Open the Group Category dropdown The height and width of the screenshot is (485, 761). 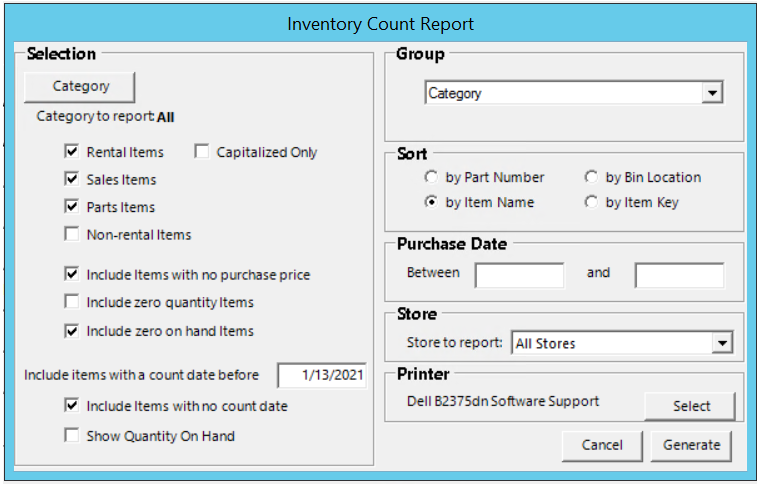click(711, 93)
